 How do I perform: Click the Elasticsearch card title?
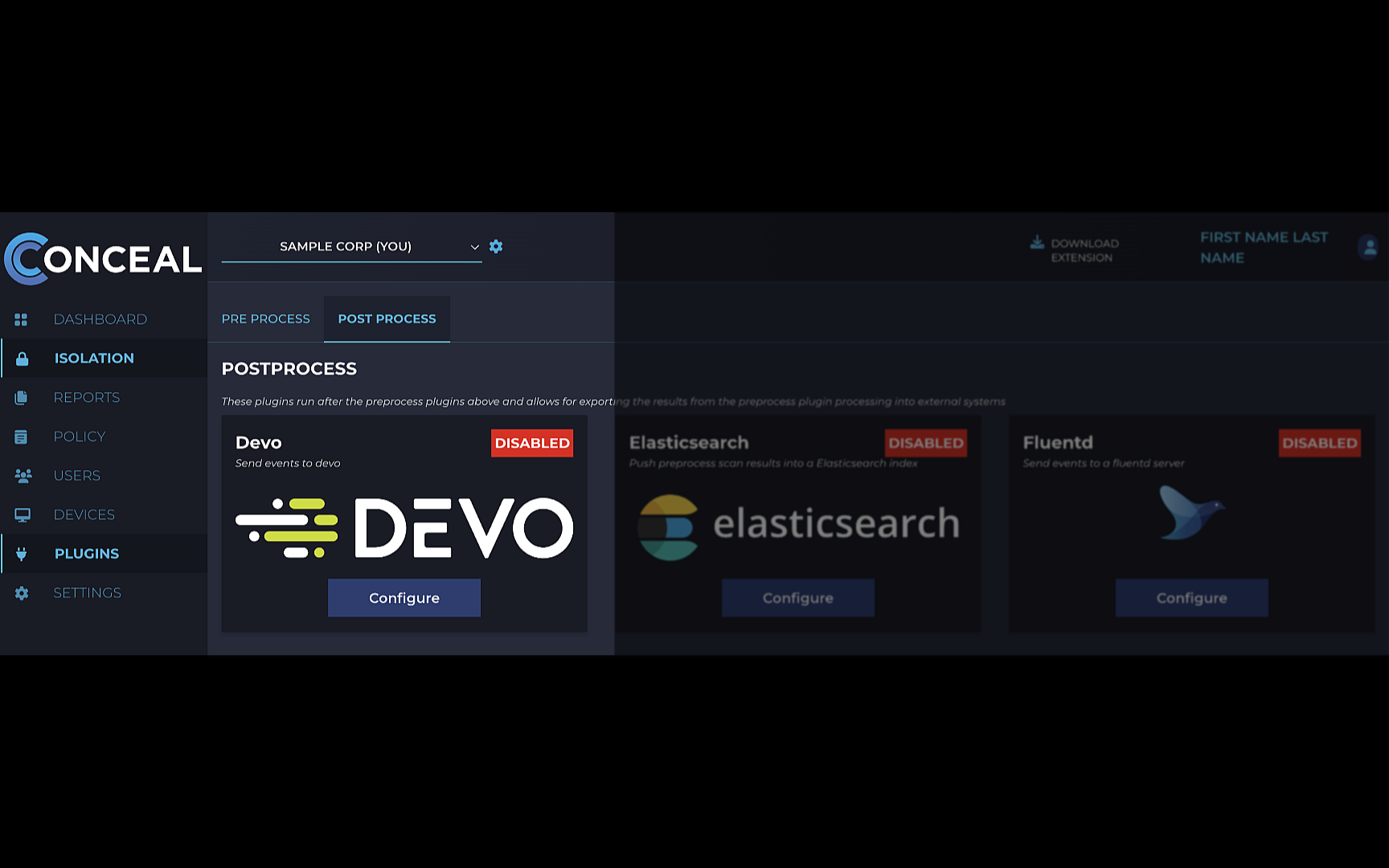[689, 443]
